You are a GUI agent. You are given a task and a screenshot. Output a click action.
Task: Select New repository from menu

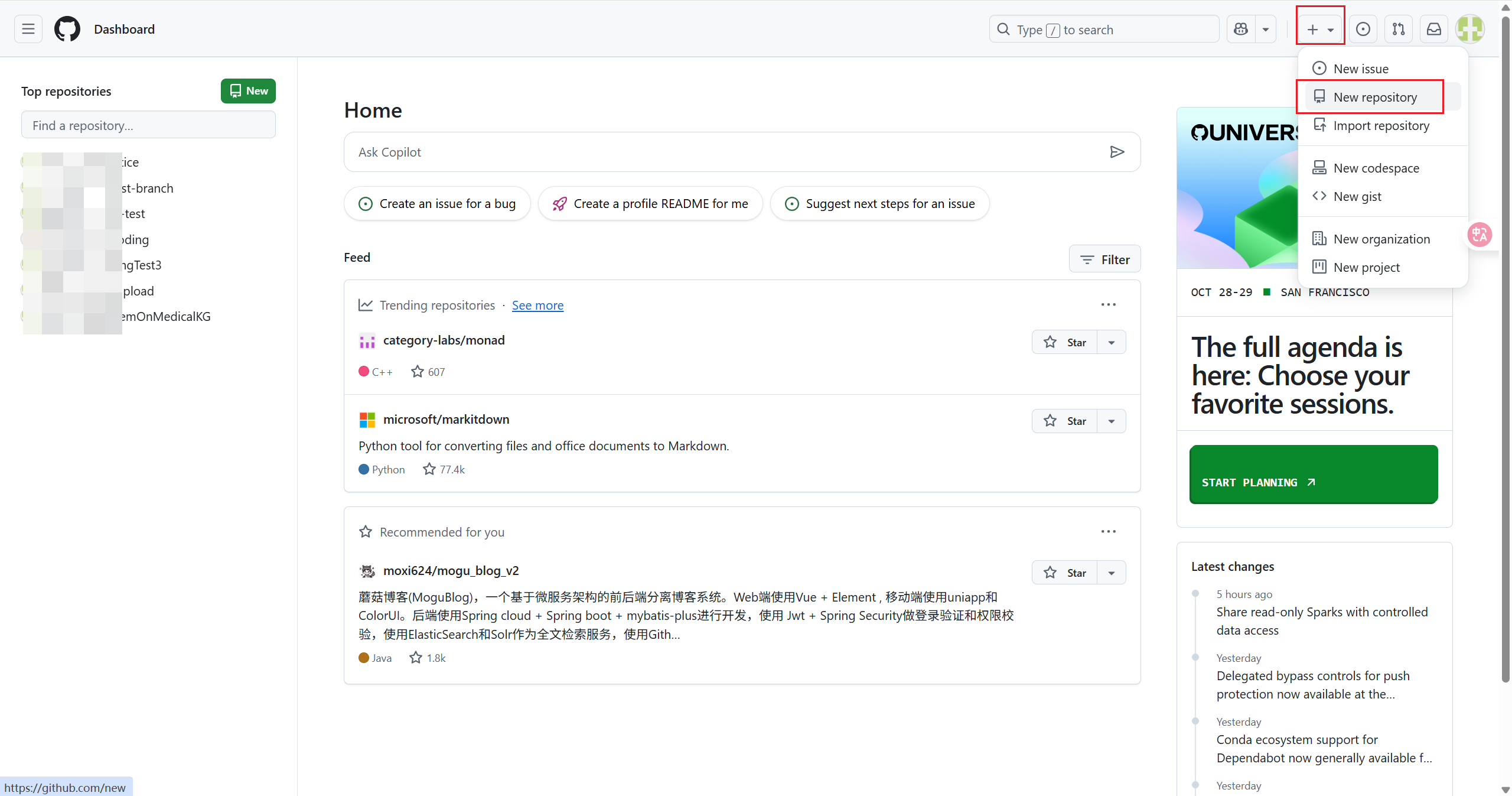click(1382, 97)
